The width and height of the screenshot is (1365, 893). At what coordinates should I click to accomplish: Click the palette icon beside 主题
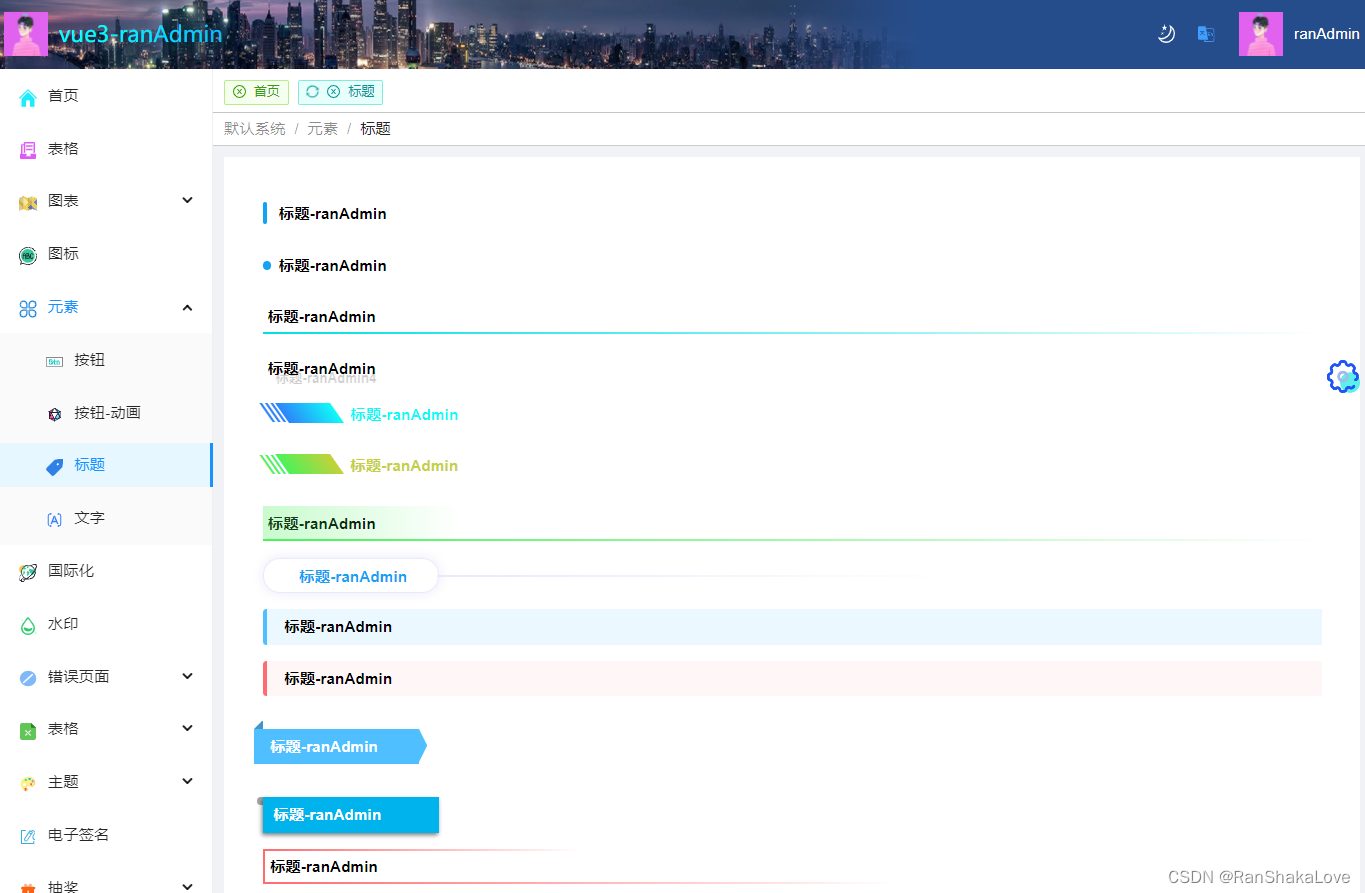point(28,783)
